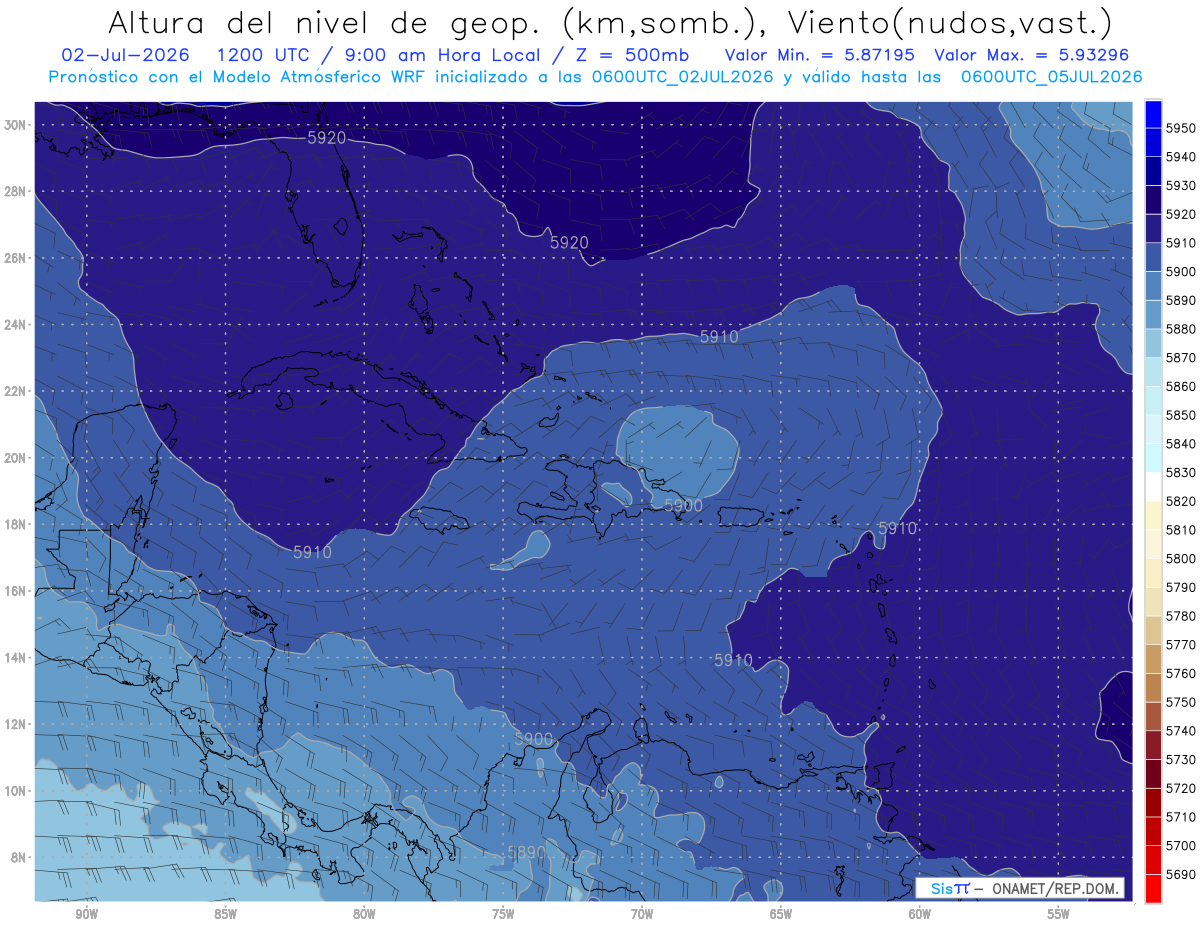1200x927 pixels.
Task: Click the '12N' latitude label
Action: click(x=15, y=724)
